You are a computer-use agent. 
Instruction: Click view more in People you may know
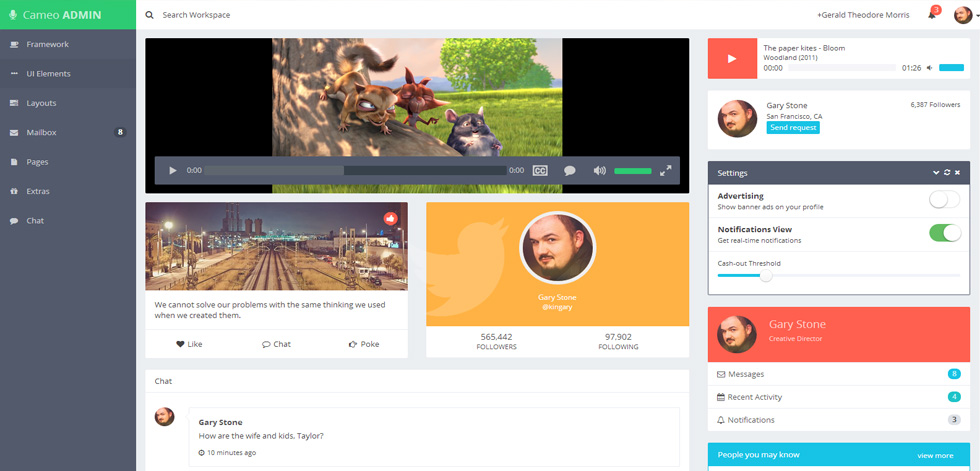click(935, 455)
